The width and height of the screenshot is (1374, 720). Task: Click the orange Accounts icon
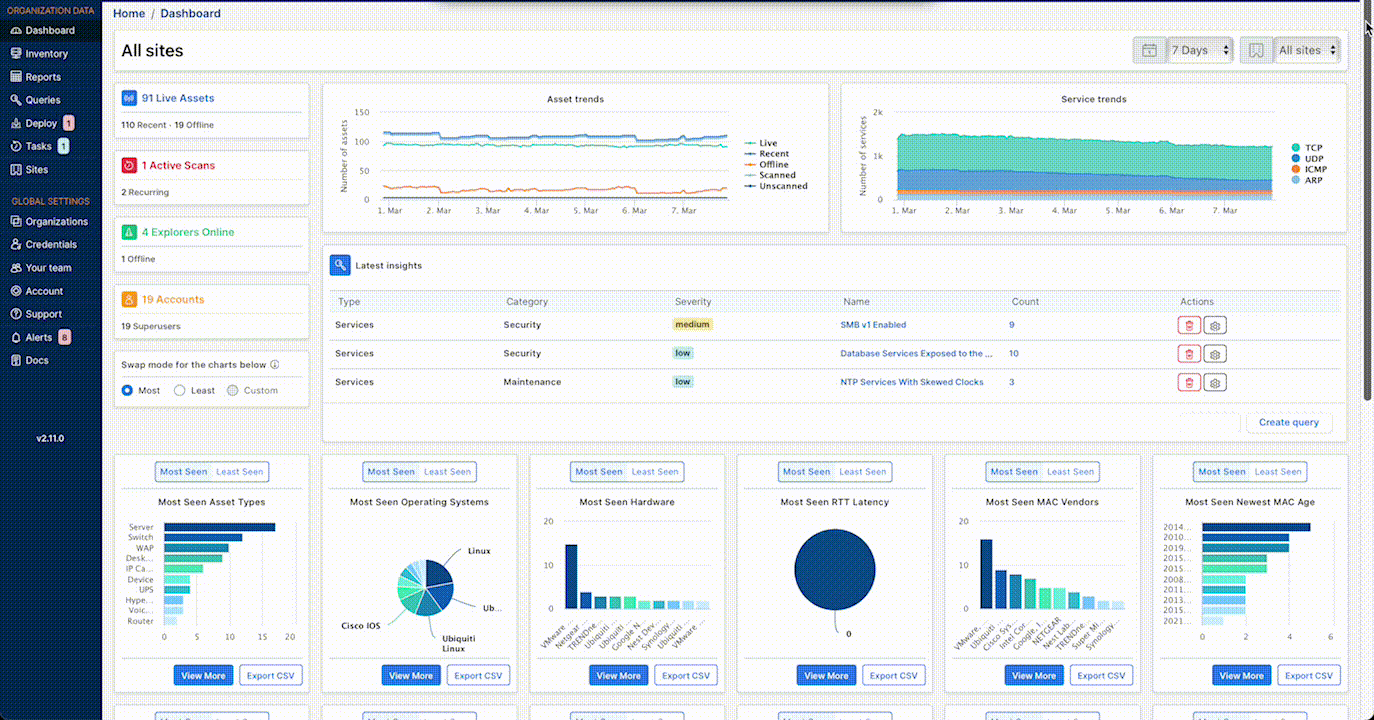(x=129, y=299)
